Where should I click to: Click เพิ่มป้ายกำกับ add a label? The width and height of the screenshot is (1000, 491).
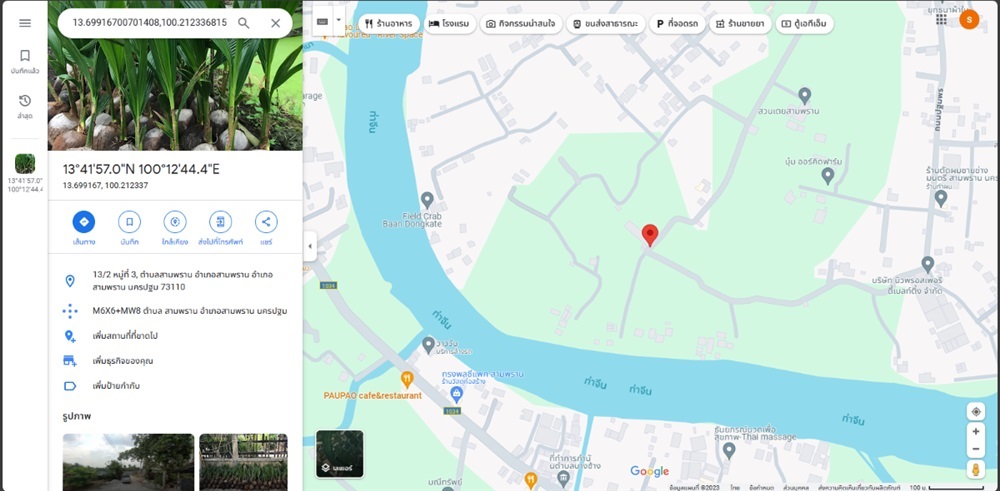(x=175, y=386)
